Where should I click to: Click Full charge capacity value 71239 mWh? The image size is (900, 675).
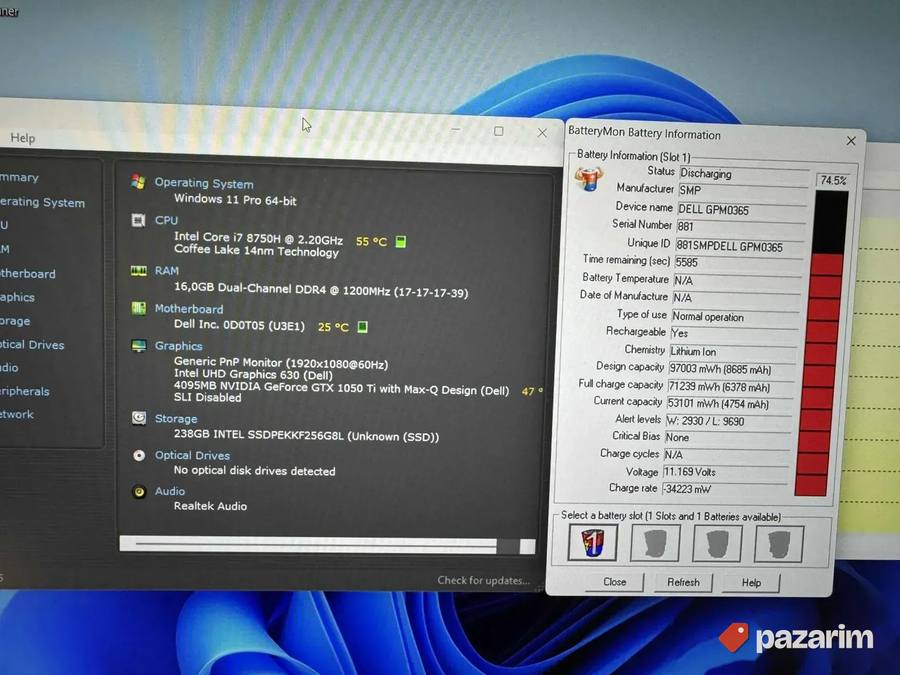pos(731,387)
